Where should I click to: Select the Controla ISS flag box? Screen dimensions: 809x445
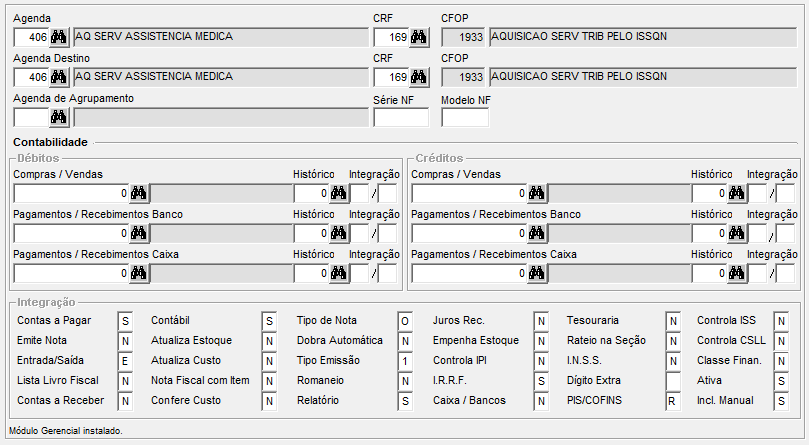tap(781, 321)
